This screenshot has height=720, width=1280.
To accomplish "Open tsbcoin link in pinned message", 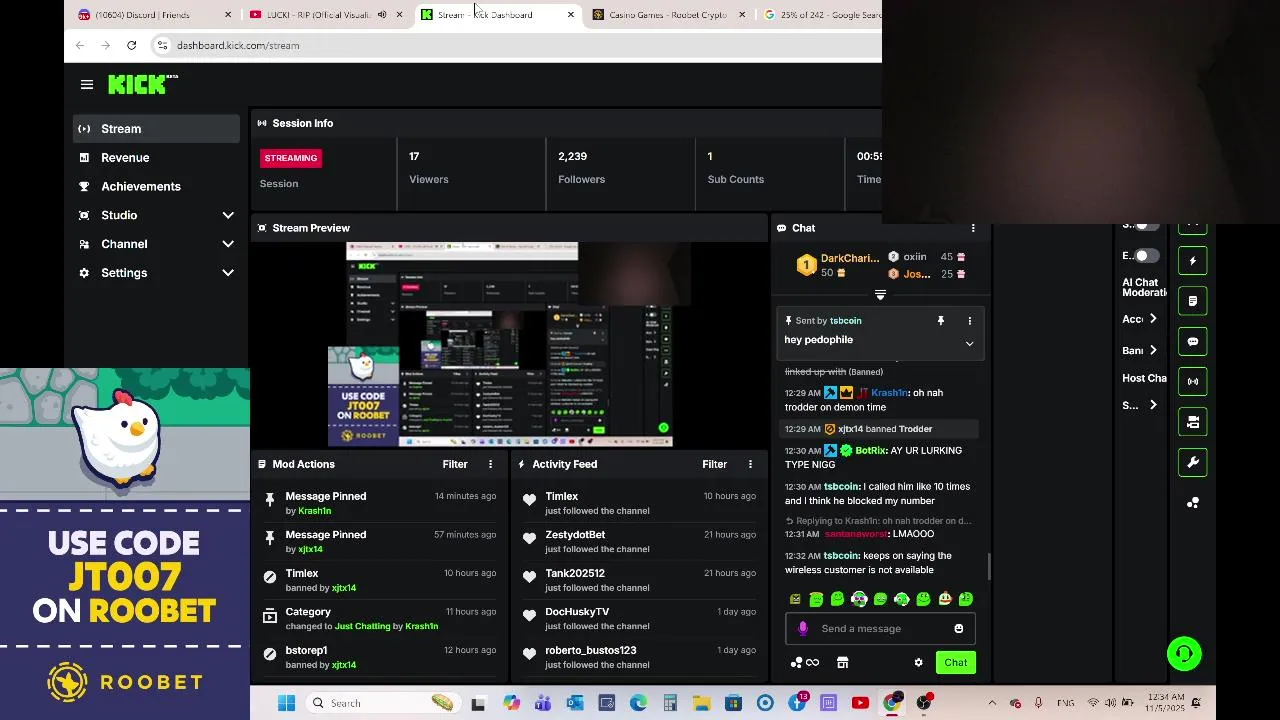I will point(845,321).
